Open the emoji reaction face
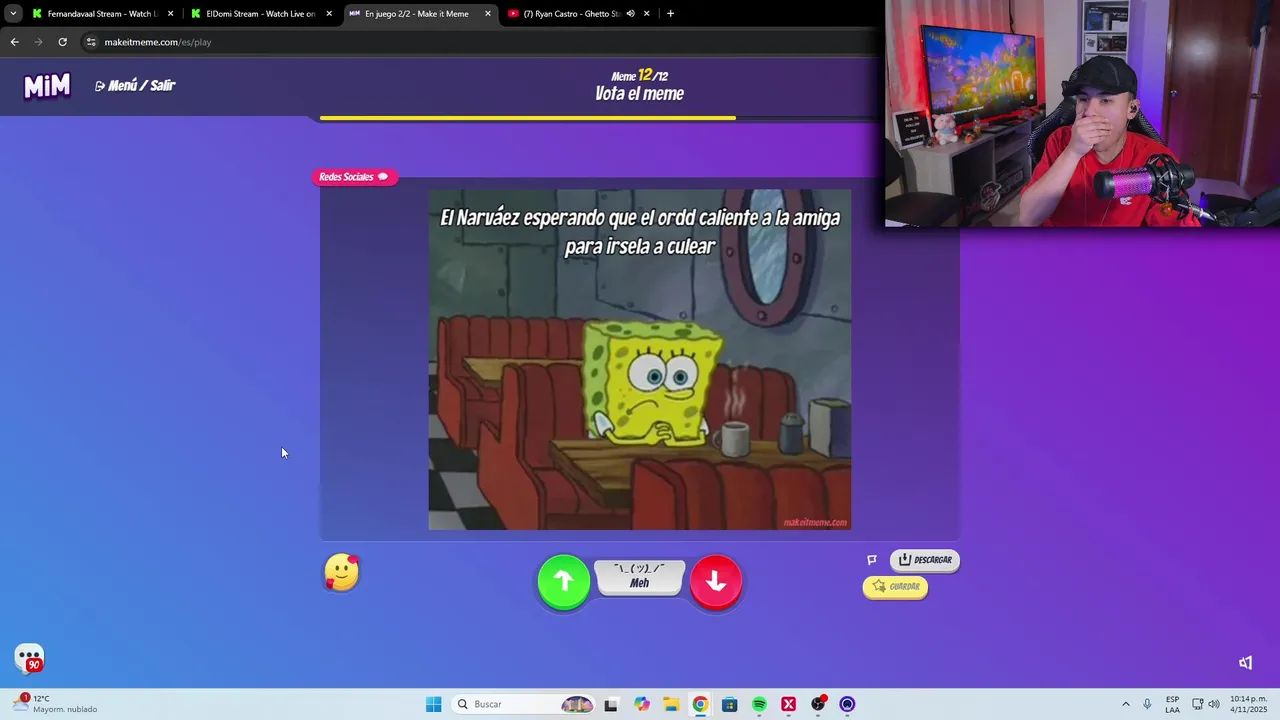This screenshot has height=720, width=1280. (342, 573)
